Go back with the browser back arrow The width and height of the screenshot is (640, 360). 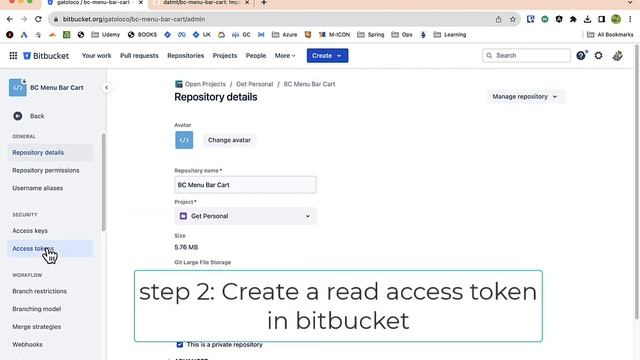(10, 19)
